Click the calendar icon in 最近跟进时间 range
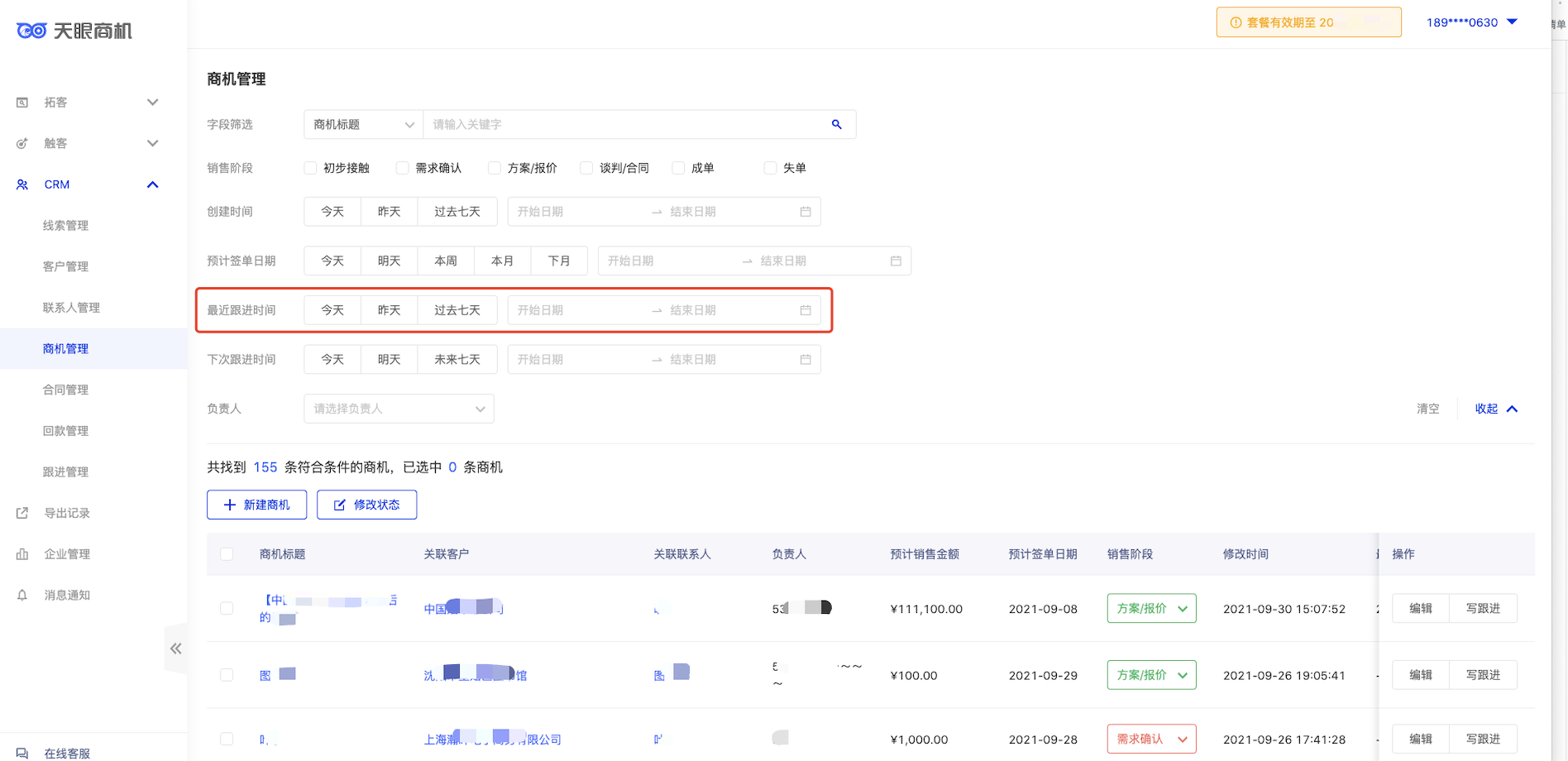Image resolution: width=1568 pixels, height=761 pixels. pos(806,310)
